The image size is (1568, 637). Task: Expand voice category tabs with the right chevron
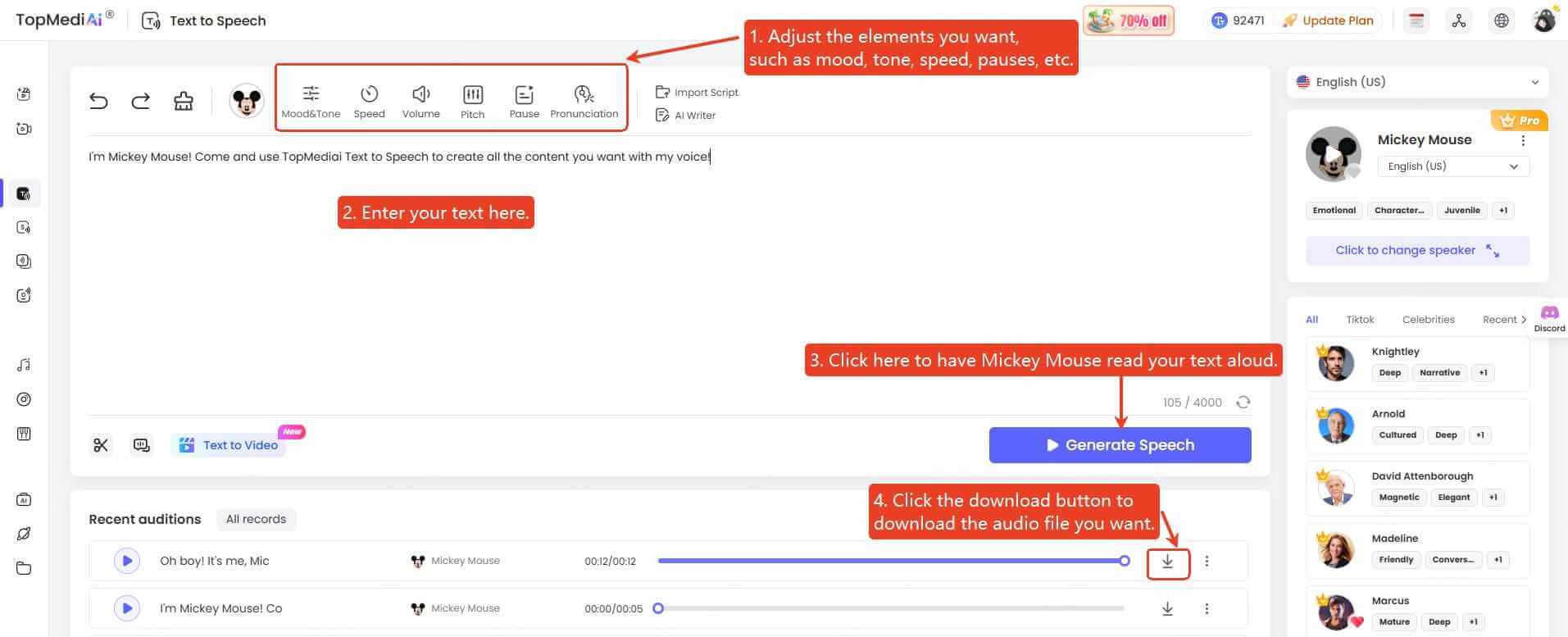point(1524,320)
